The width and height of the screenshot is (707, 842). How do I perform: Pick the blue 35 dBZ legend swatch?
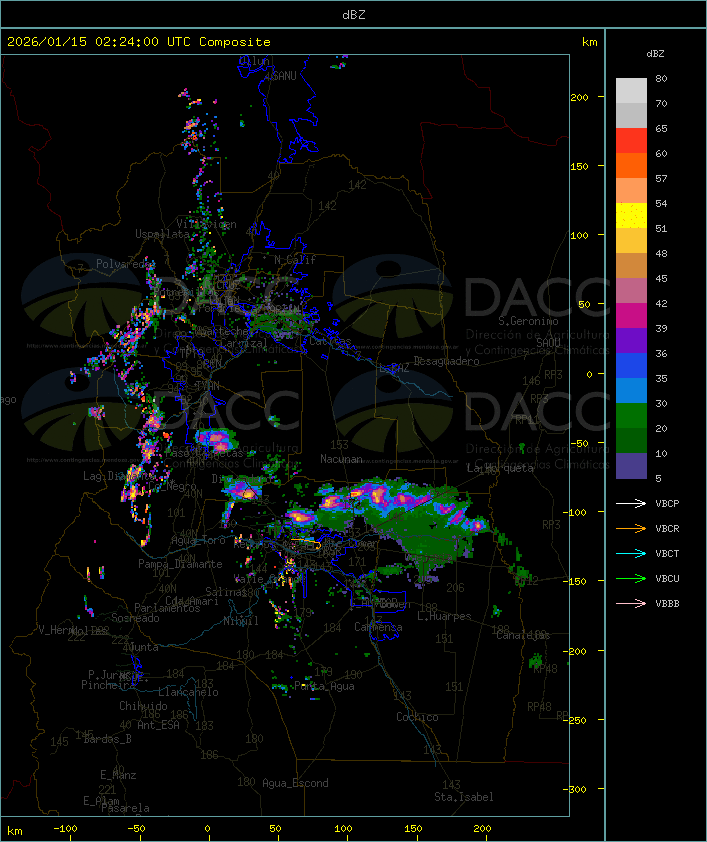pyautogui.click(x=631, y=366)
